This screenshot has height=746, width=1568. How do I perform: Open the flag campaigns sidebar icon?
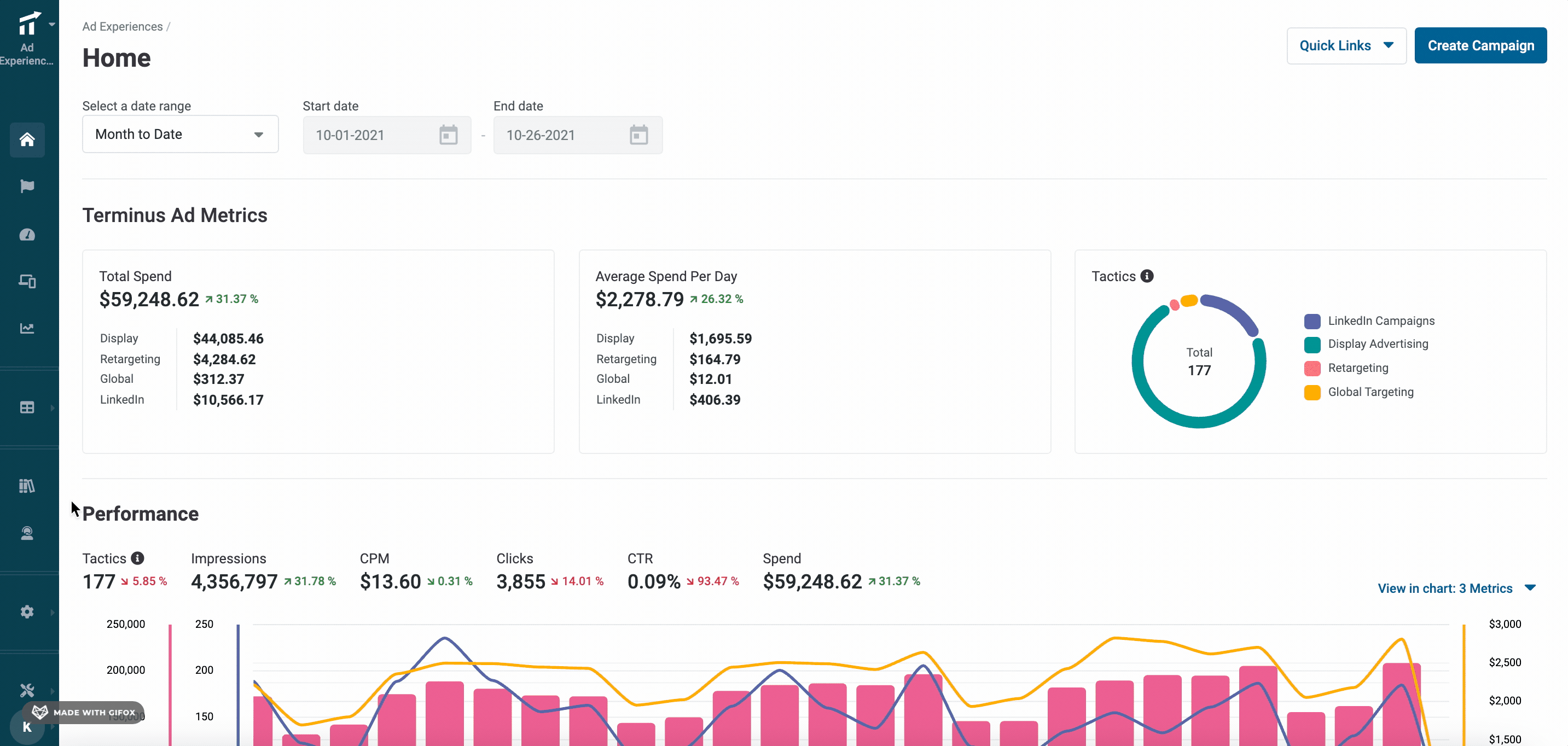point(27,186)
